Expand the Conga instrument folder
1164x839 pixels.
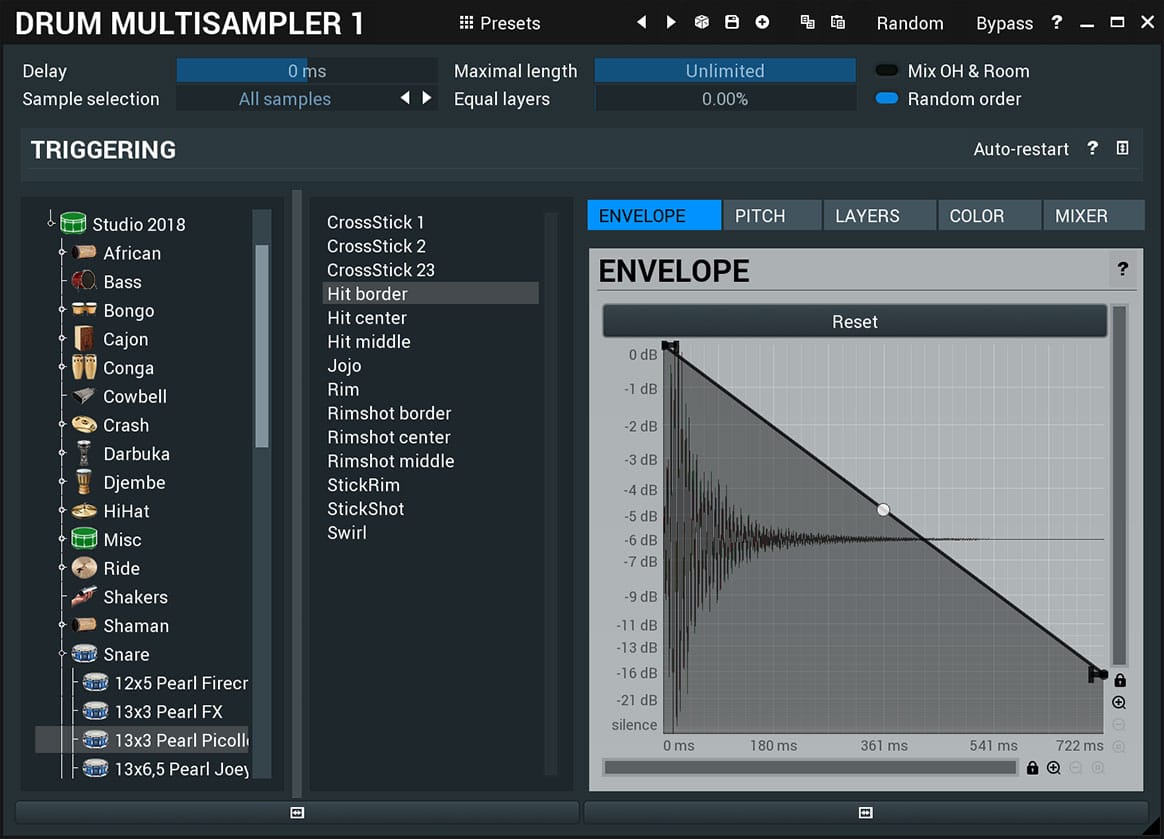(x=62, y=368)
